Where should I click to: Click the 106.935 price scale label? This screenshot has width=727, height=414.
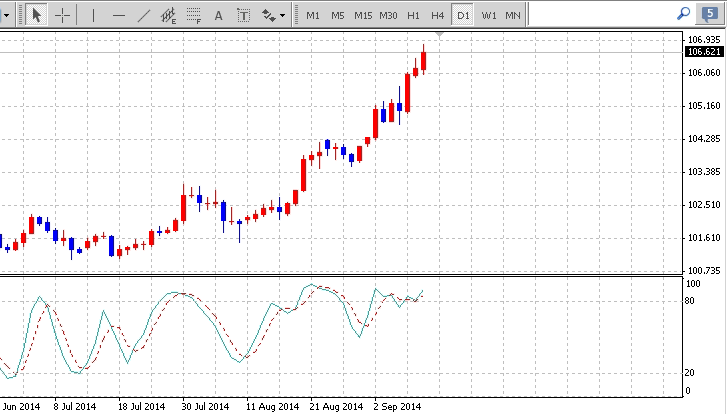click(704, 40)
